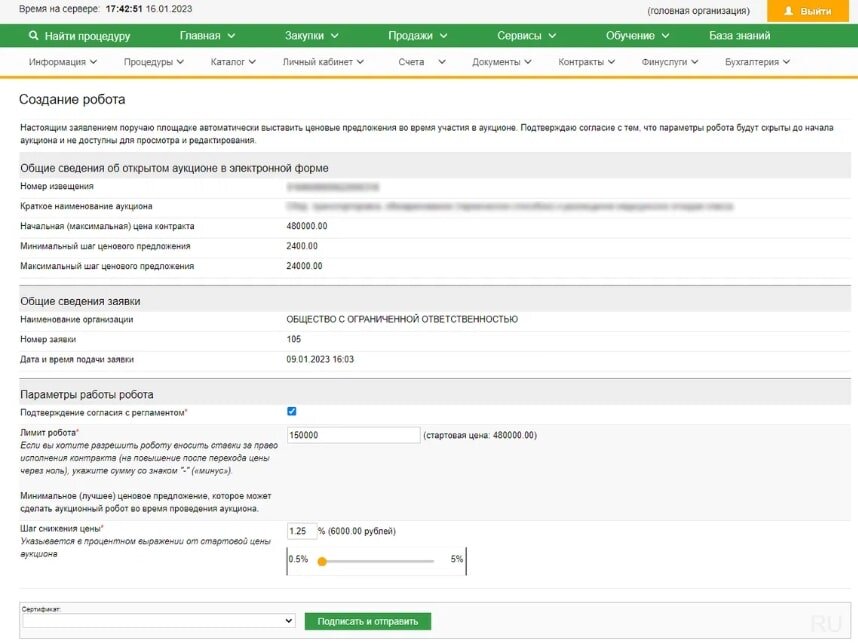858x643 pixels.
Task: Expand the Контракты submenu
Action: click(x=587, y=62)
